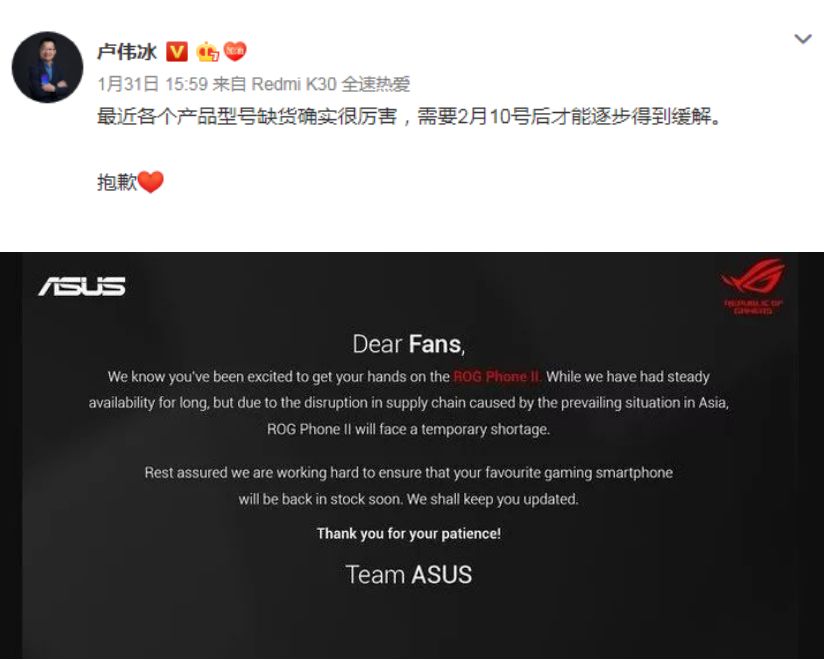The height and width of the screenshot is (660, 824).
Task: Click the Thank you for your patience line
Action: click(x=408, y=533)
